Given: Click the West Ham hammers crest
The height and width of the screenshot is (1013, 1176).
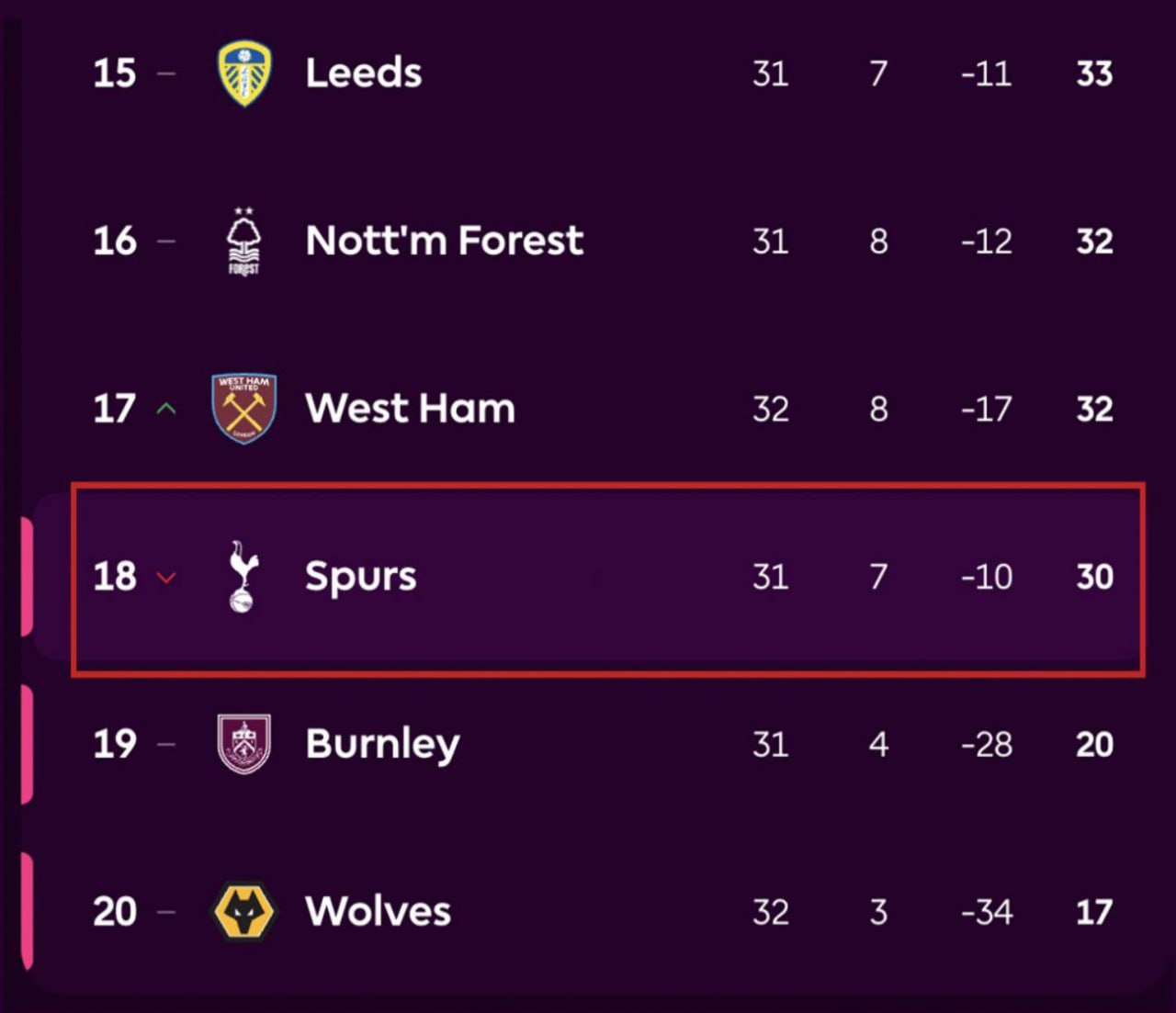Looking at the screenshot, I should tap(244, 409).
